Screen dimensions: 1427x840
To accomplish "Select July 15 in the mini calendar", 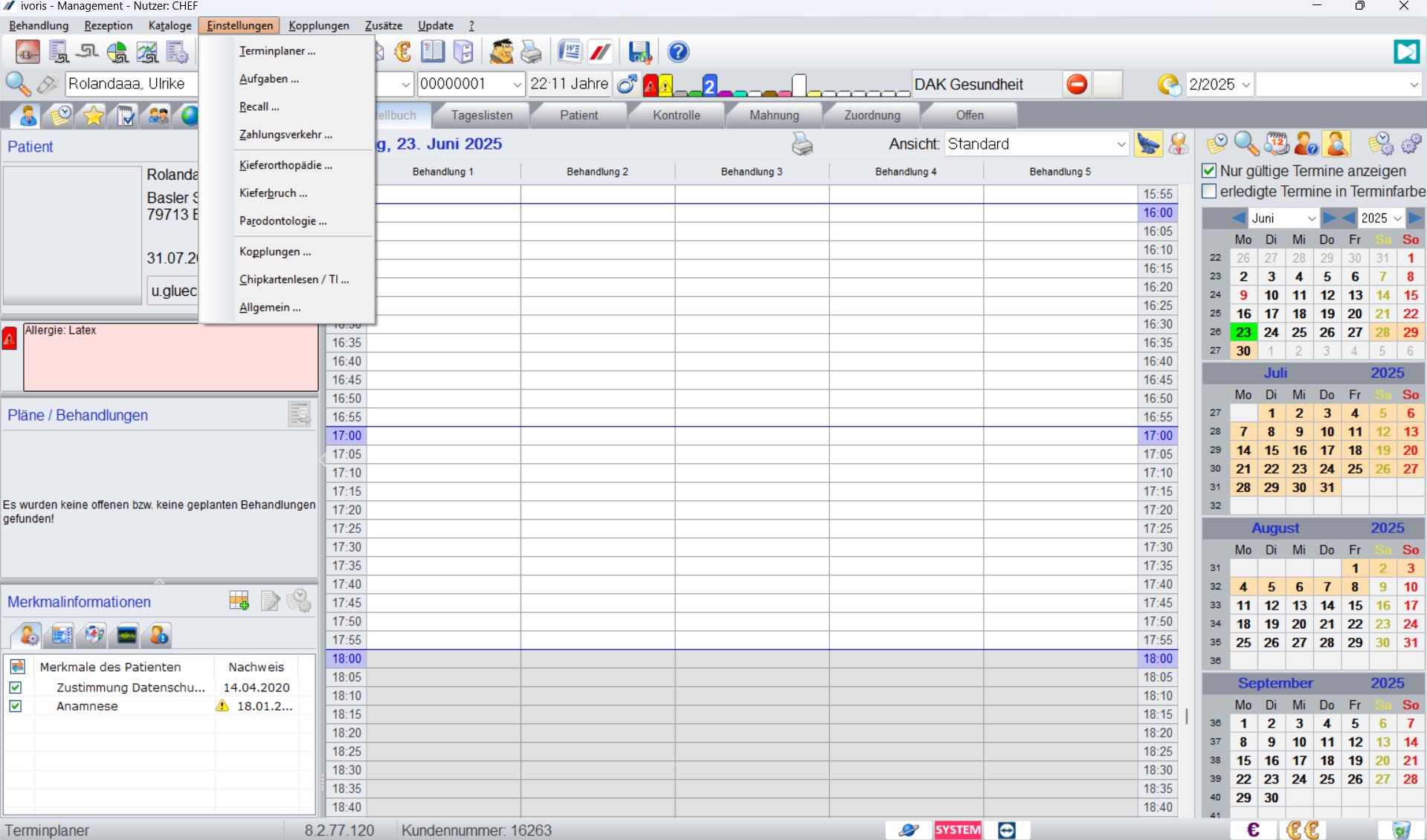I will pos(1272,450).
